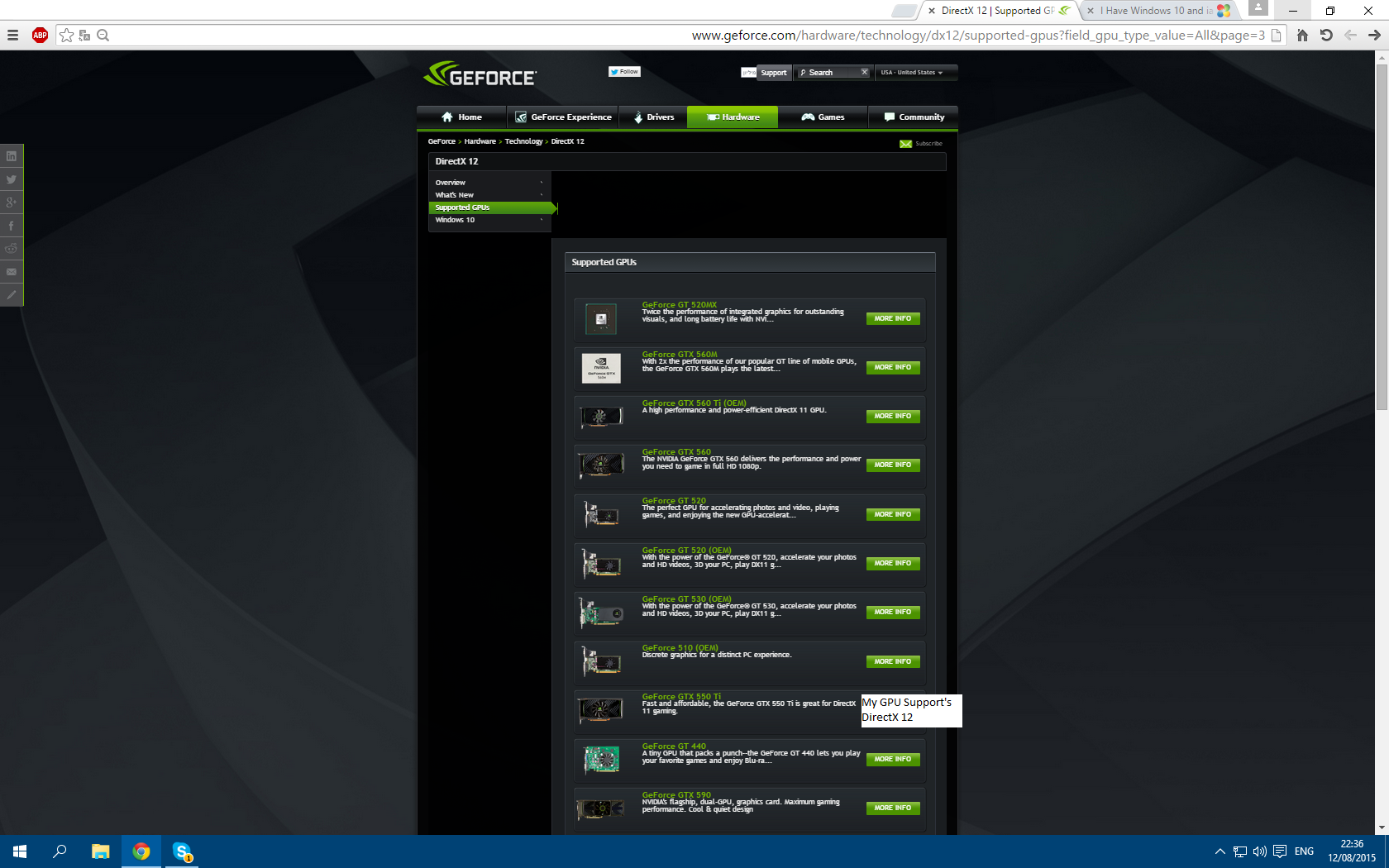Share page on Twitter sidebar icon
The height and width of the screenshot is (868, 1389).
(12, 179)
